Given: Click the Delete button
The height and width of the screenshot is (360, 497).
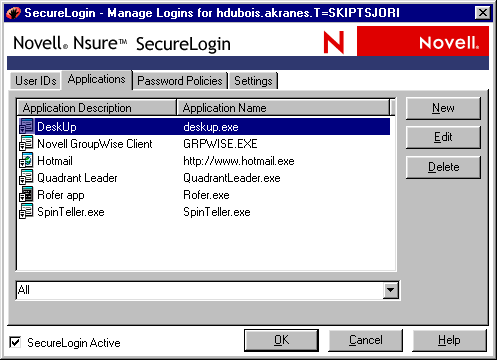Looking at the screenshot, I should click(443, 167).
